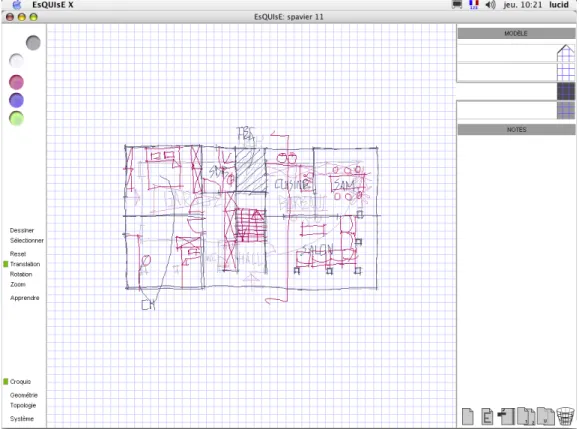Screen dimensions: 579x429
Task: Click the French flag input menu
Action: point(473,5)
